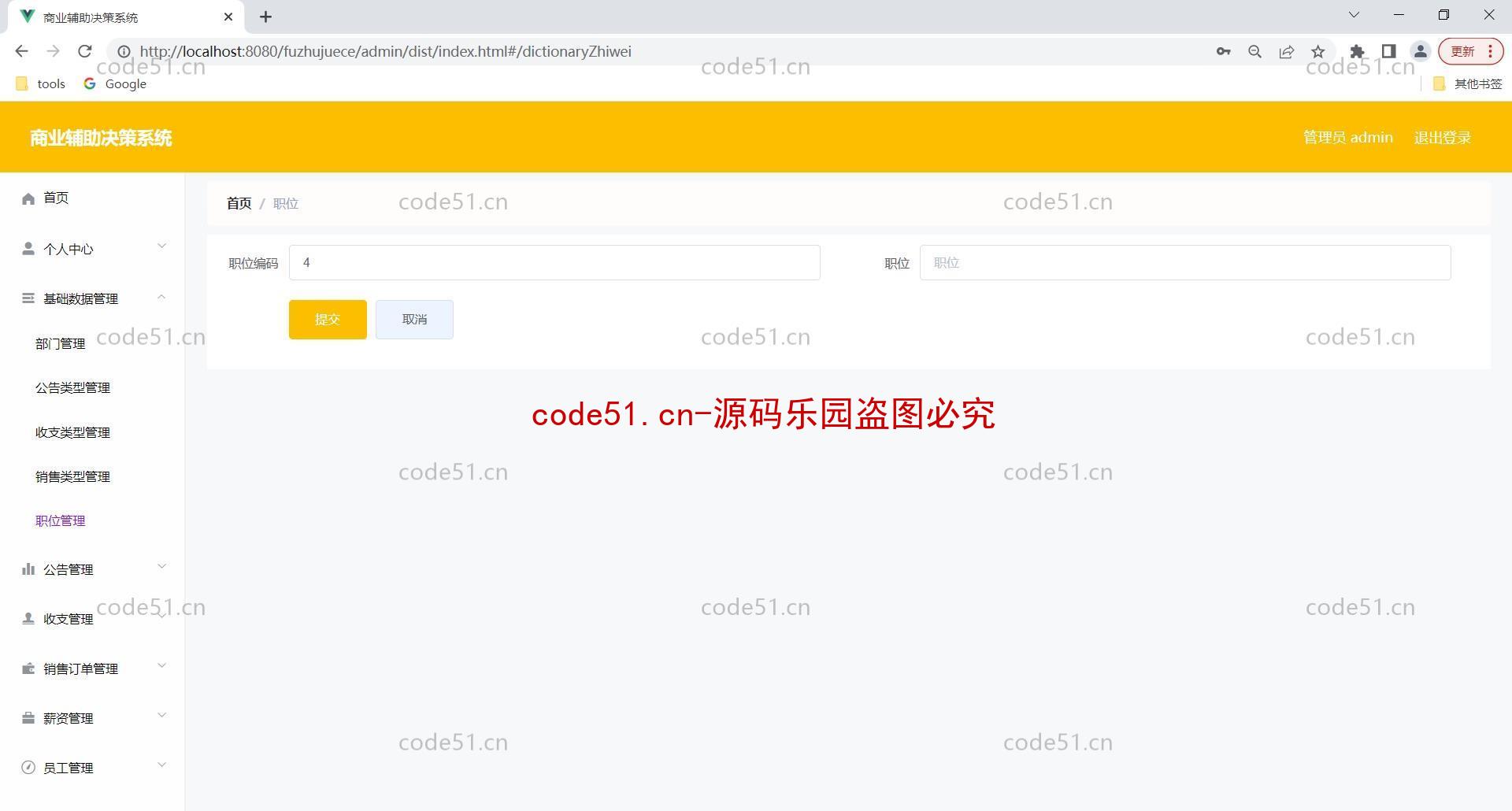
Task: Click the site information icon in address bar
Action: 124,51
